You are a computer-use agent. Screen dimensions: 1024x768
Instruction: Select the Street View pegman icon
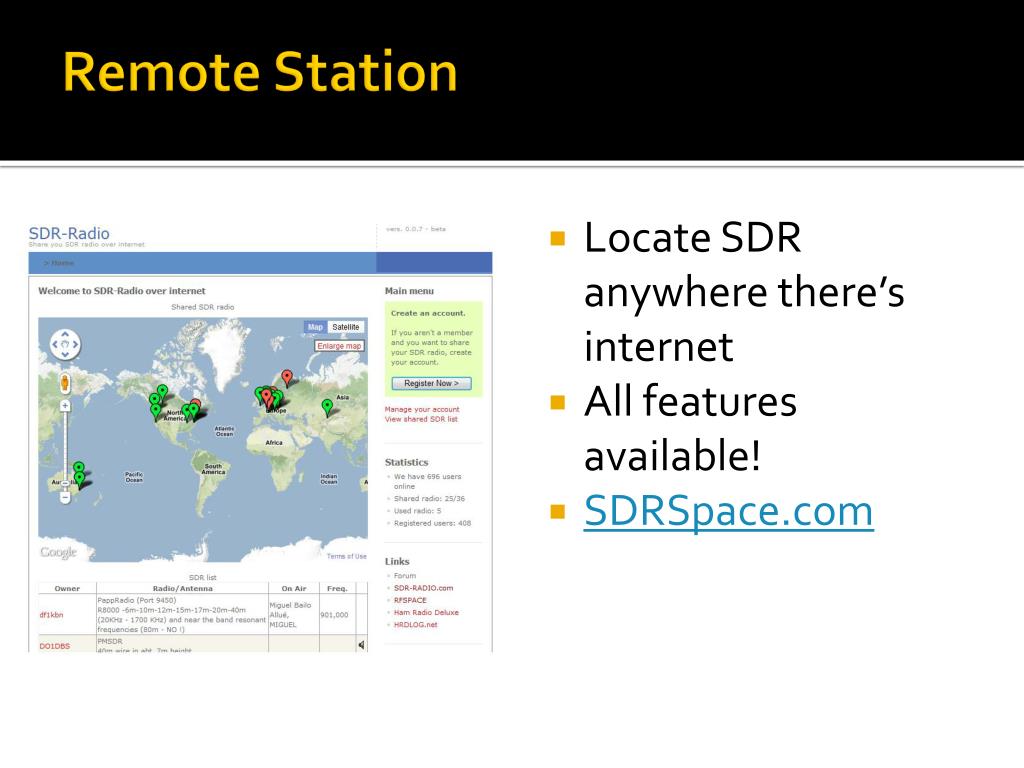(x=65, y=383)
